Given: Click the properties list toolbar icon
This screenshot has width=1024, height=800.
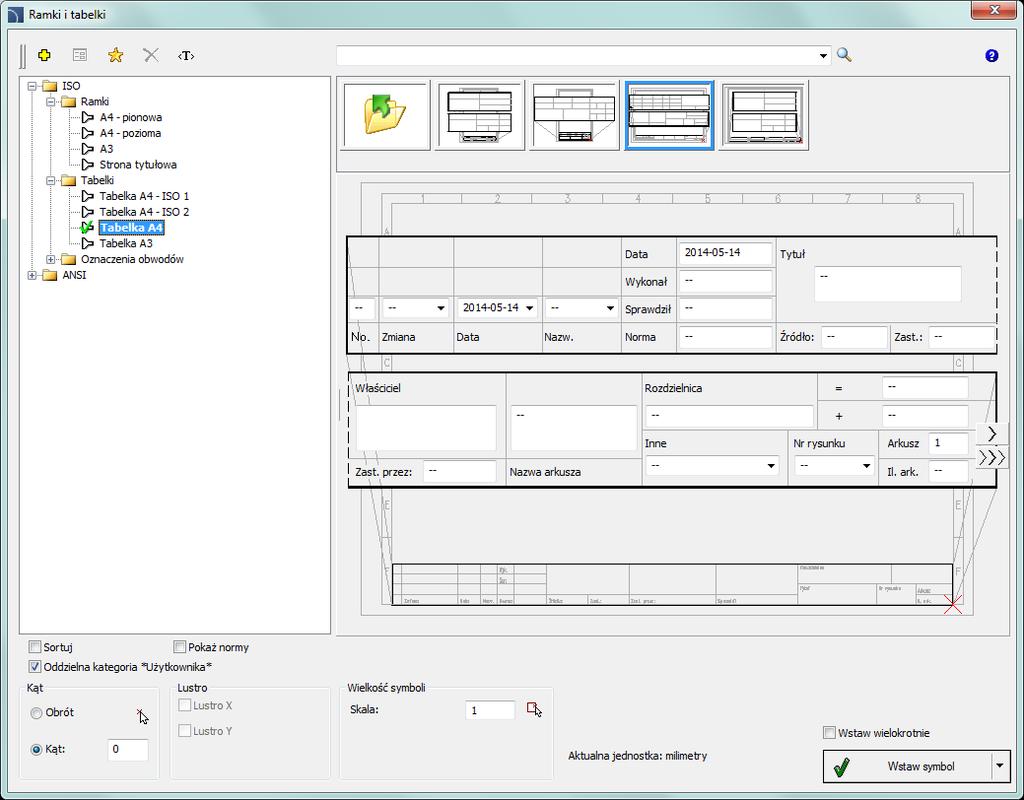Looking at the screenshot, I should tap(80, 56).
